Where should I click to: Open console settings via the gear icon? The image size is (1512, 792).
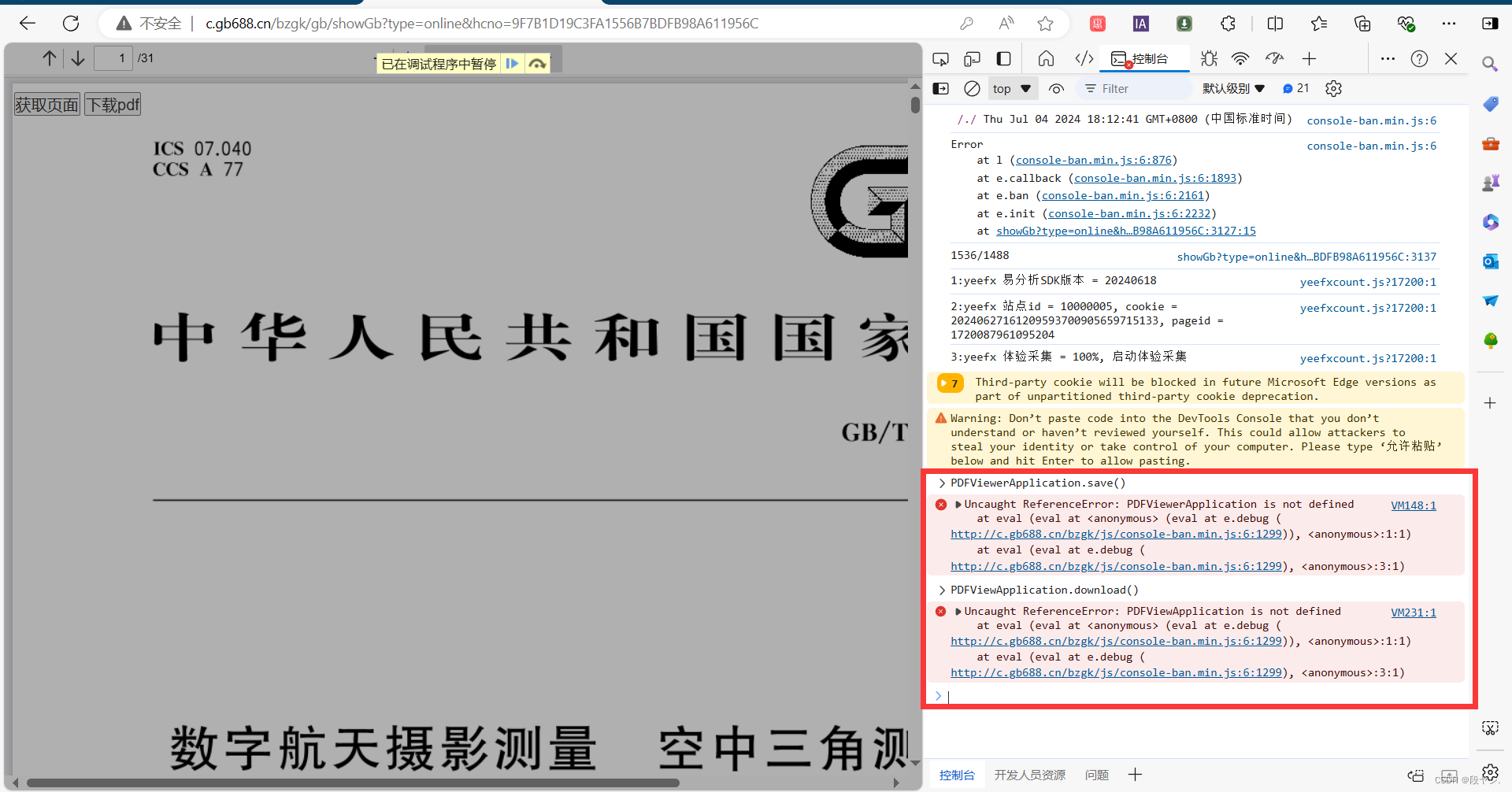coord(1333,88)
